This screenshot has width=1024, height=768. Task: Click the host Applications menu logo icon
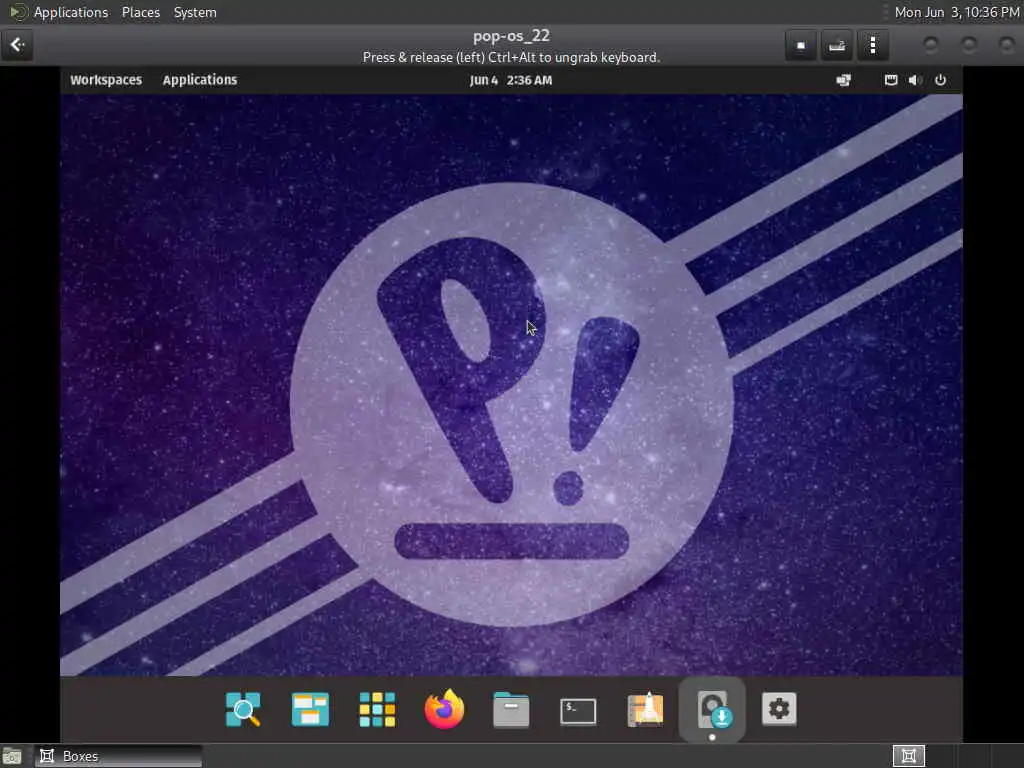pos(18,12)
